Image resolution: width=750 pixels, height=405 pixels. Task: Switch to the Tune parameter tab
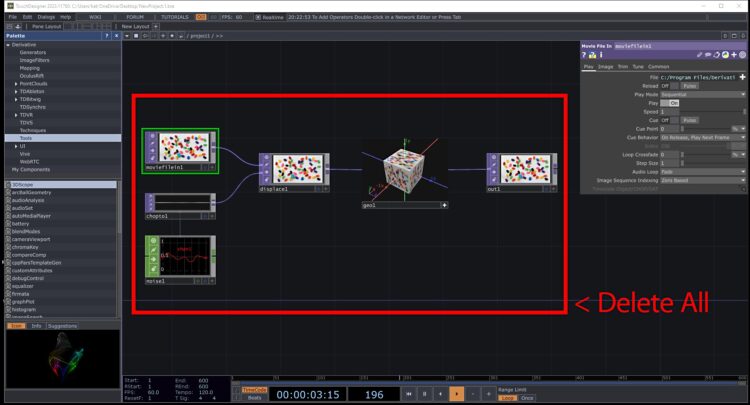[x=638, y=66]
